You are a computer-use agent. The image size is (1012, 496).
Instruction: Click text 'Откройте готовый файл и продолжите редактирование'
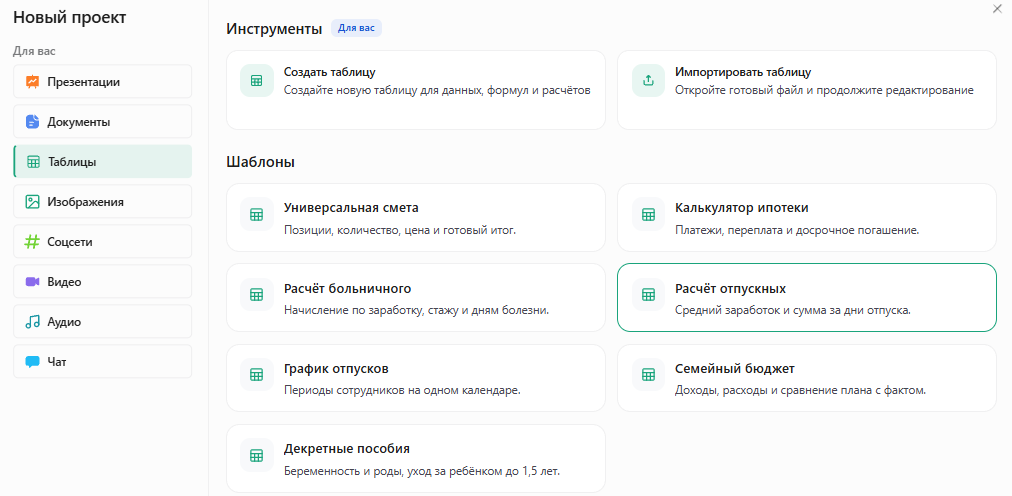[824, 90]
